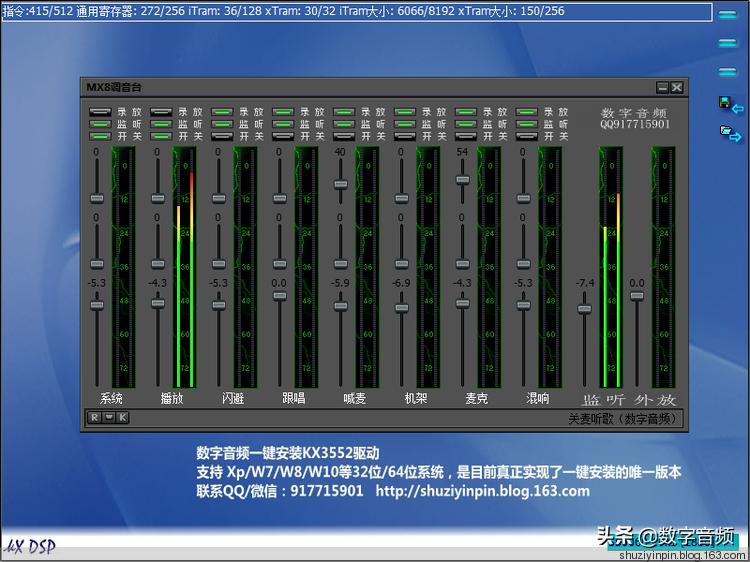750x562 pixels.
Task: Click the 外放 master level meter
Action: tap(663, 267)
